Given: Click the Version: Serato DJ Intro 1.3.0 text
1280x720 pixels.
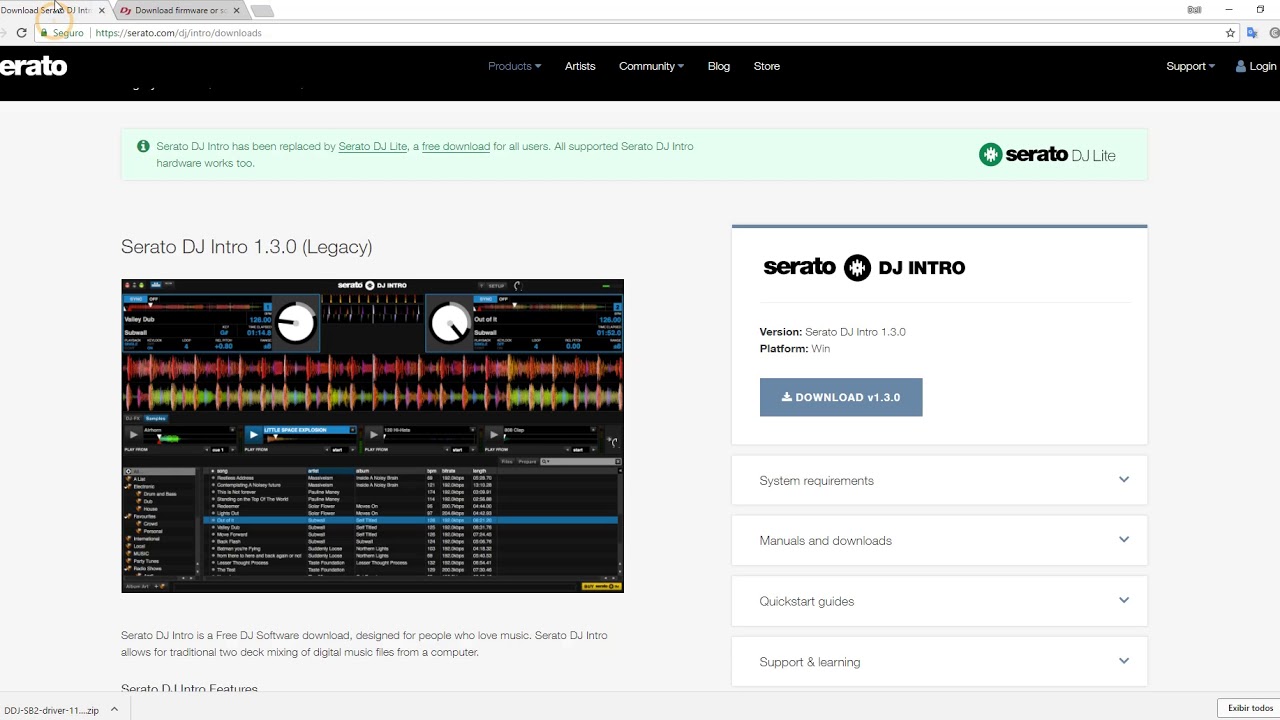Looking at the screenshot, I should [x=832, y=332].
